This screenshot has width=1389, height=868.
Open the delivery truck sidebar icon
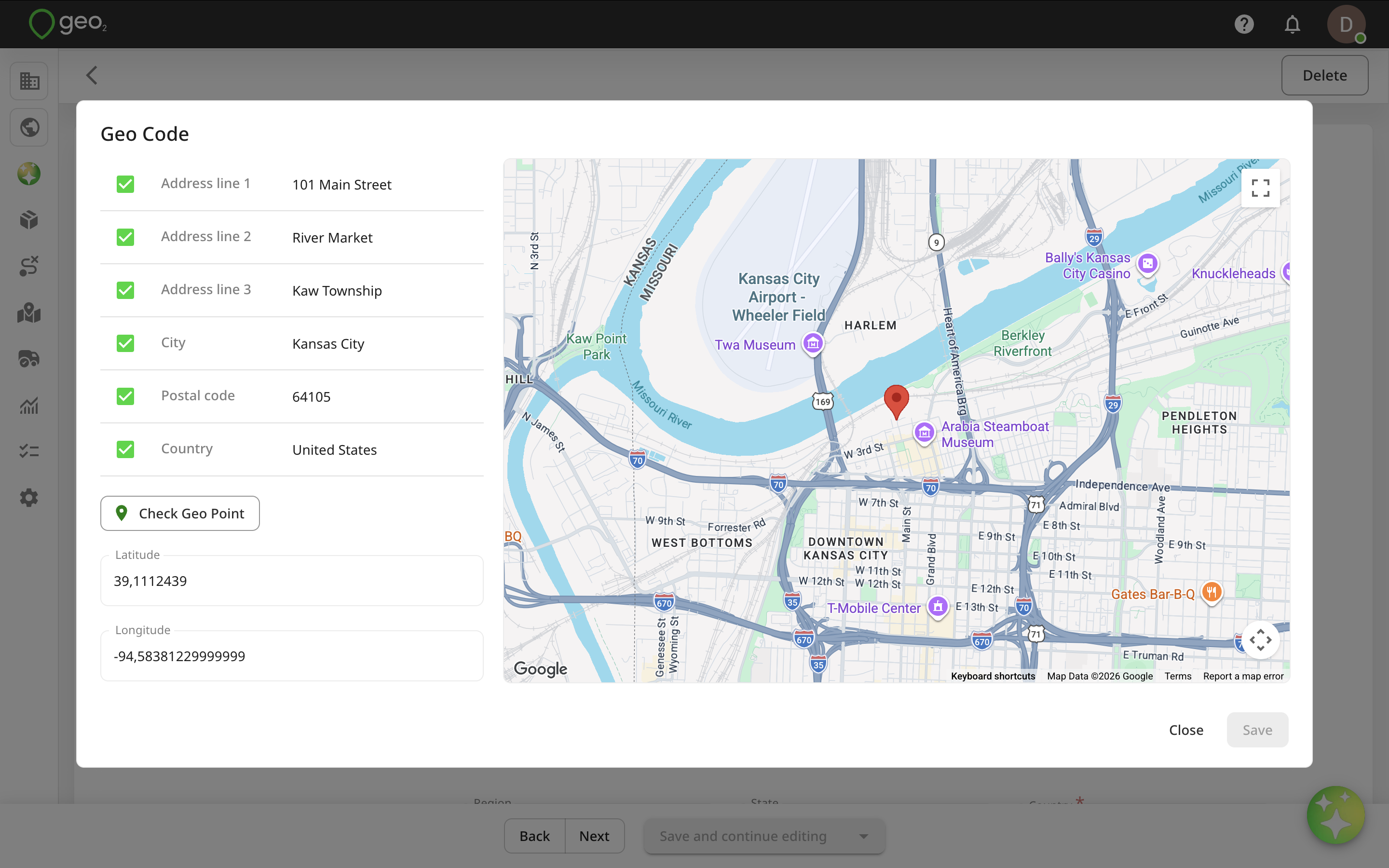(29, 359)
